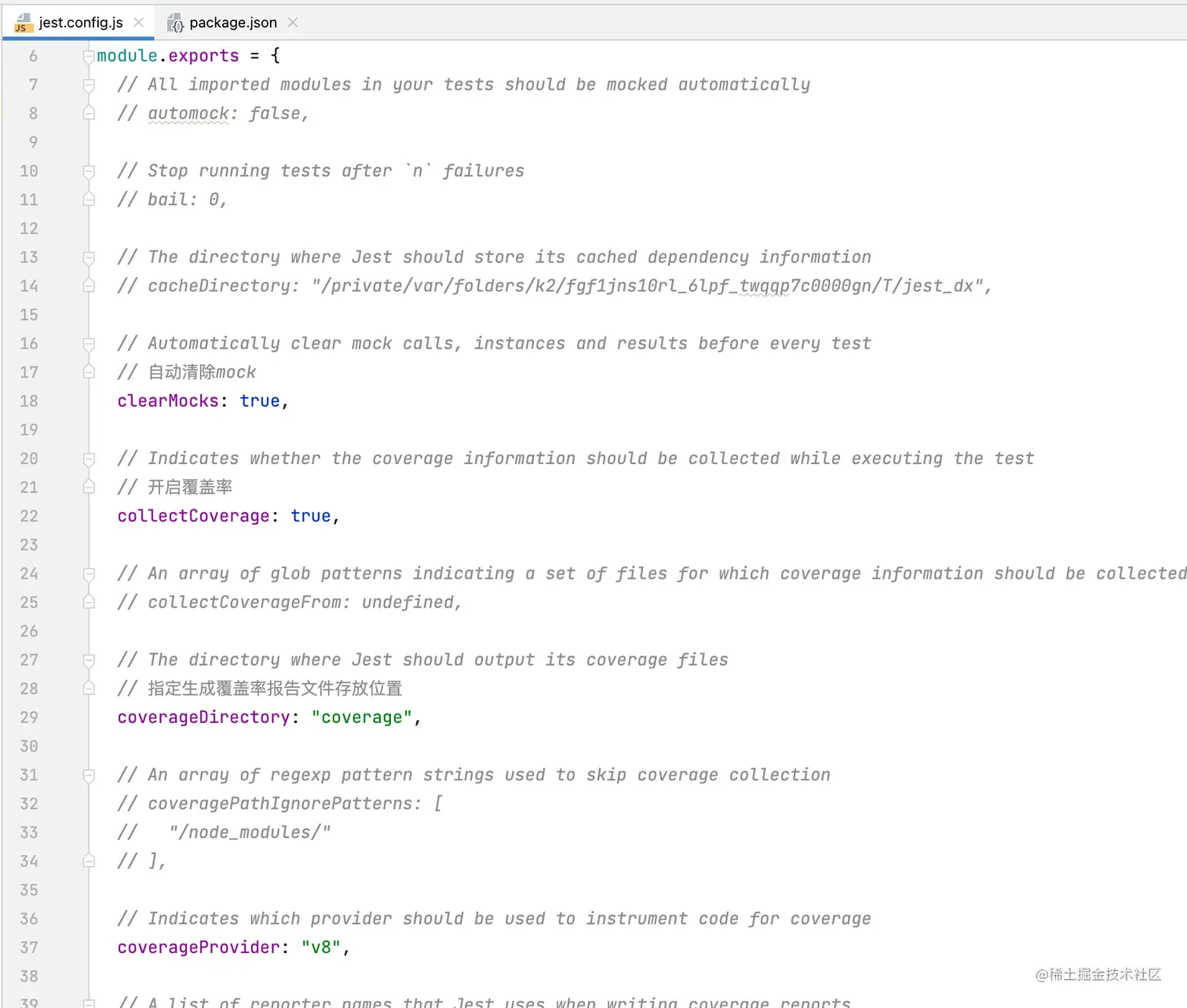Viewport: 1187px width, 1008px height.
Task: Click the fold end marker at line 34
Action: [x=88, y=861]
